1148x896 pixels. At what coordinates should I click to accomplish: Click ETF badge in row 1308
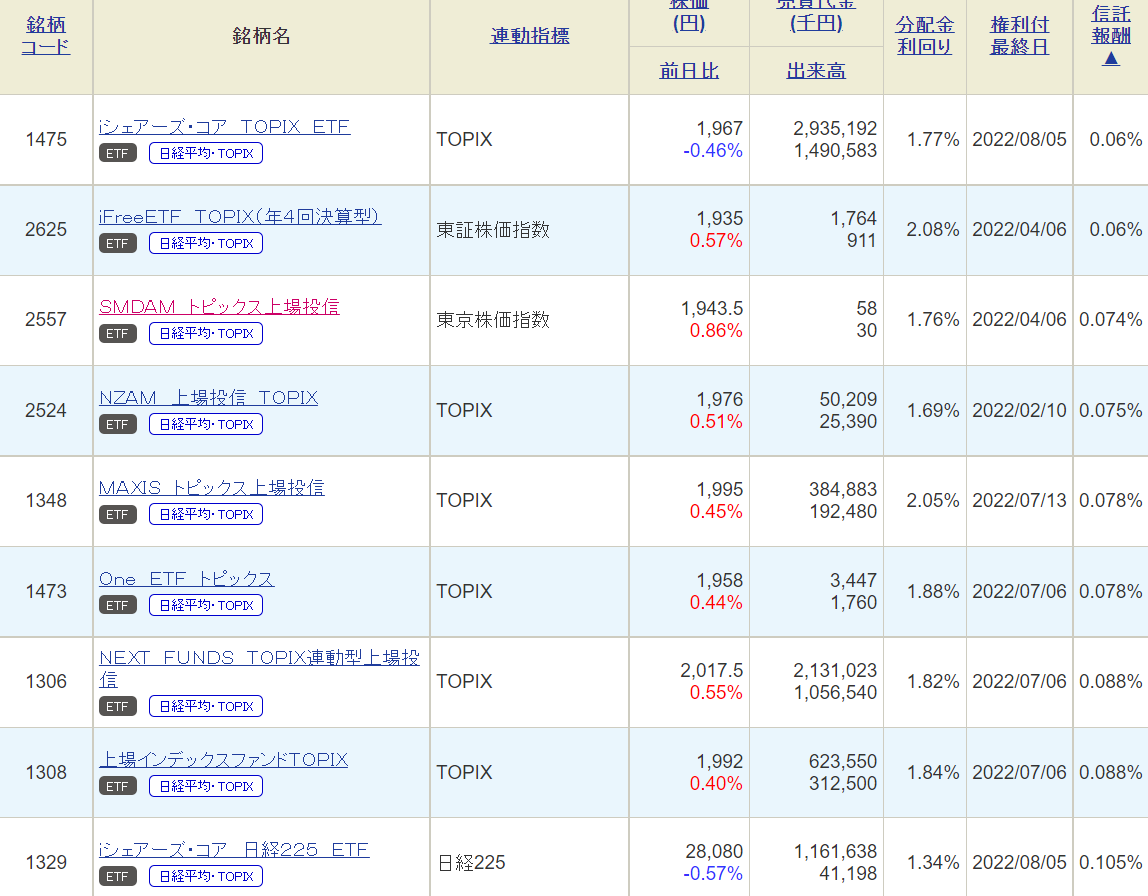pos(117,785)
